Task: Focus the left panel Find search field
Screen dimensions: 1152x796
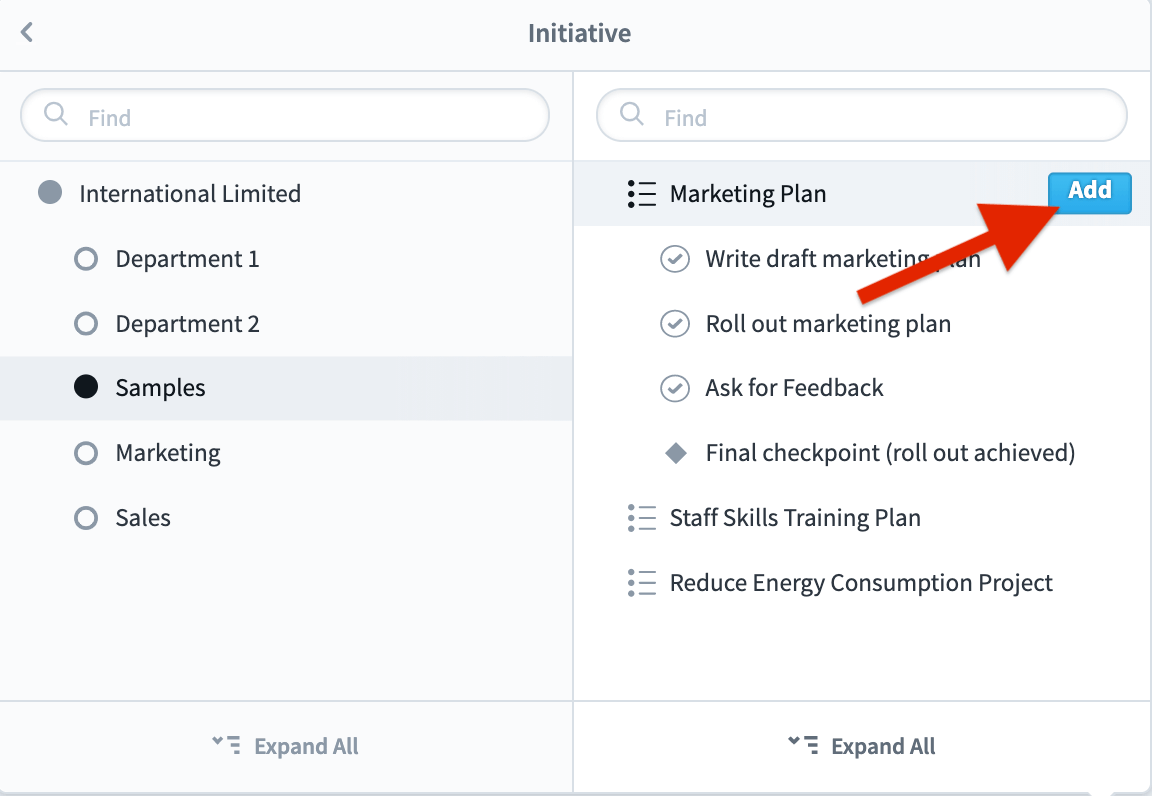Action: (x=285, y=115)
